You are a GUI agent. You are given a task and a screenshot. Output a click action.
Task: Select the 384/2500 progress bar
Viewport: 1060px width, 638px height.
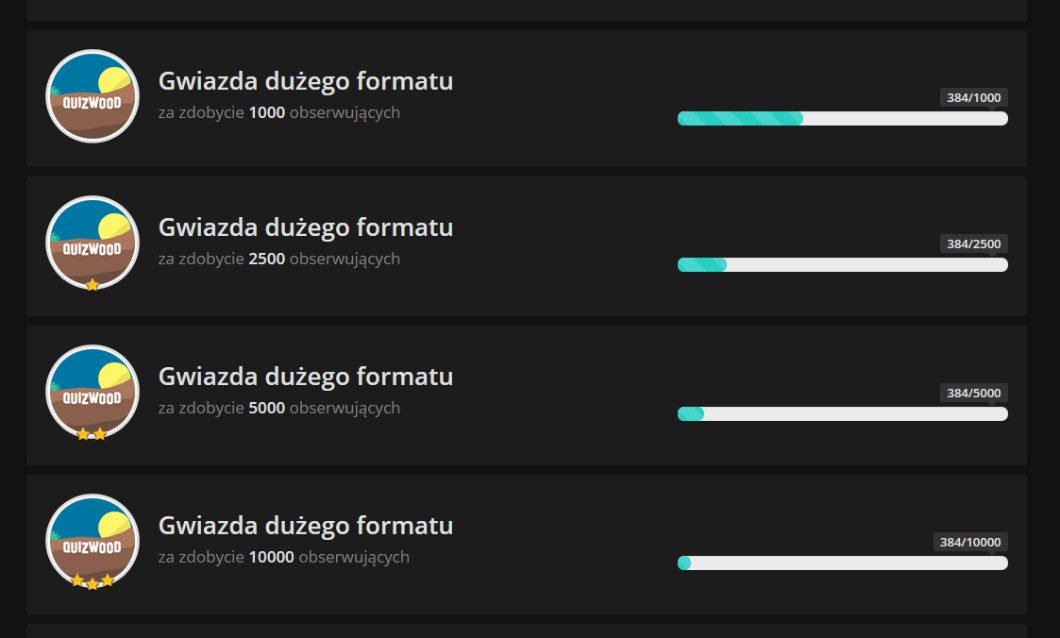tap(842, 265)
